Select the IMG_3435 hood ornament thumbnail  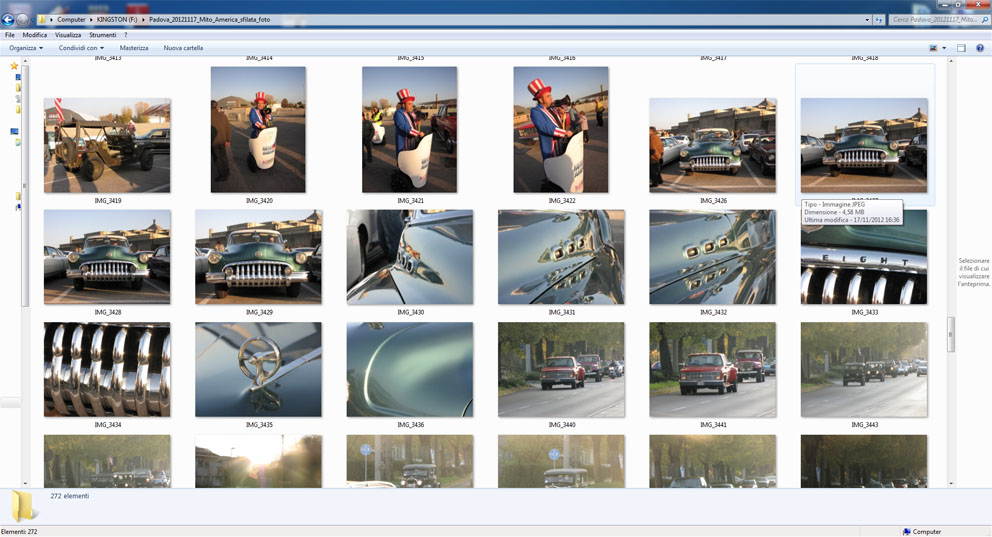pyautogui.click(x=258, y=370)
